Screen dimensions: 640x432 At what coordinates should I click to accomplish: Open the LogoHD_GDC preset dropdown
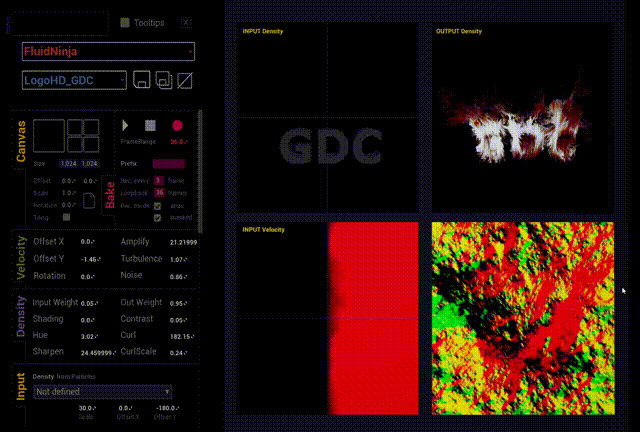coord(74,80)
